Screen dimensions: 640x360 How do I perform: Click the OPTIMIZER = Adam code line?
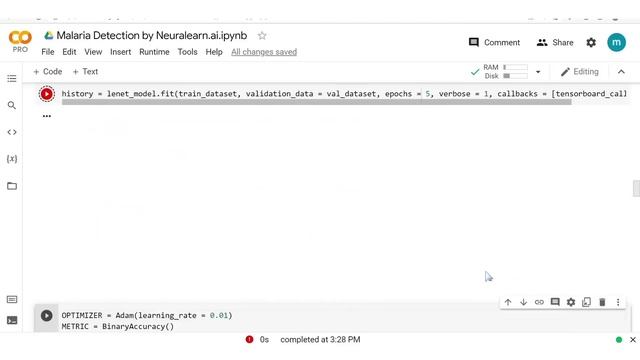pos(147,316)
